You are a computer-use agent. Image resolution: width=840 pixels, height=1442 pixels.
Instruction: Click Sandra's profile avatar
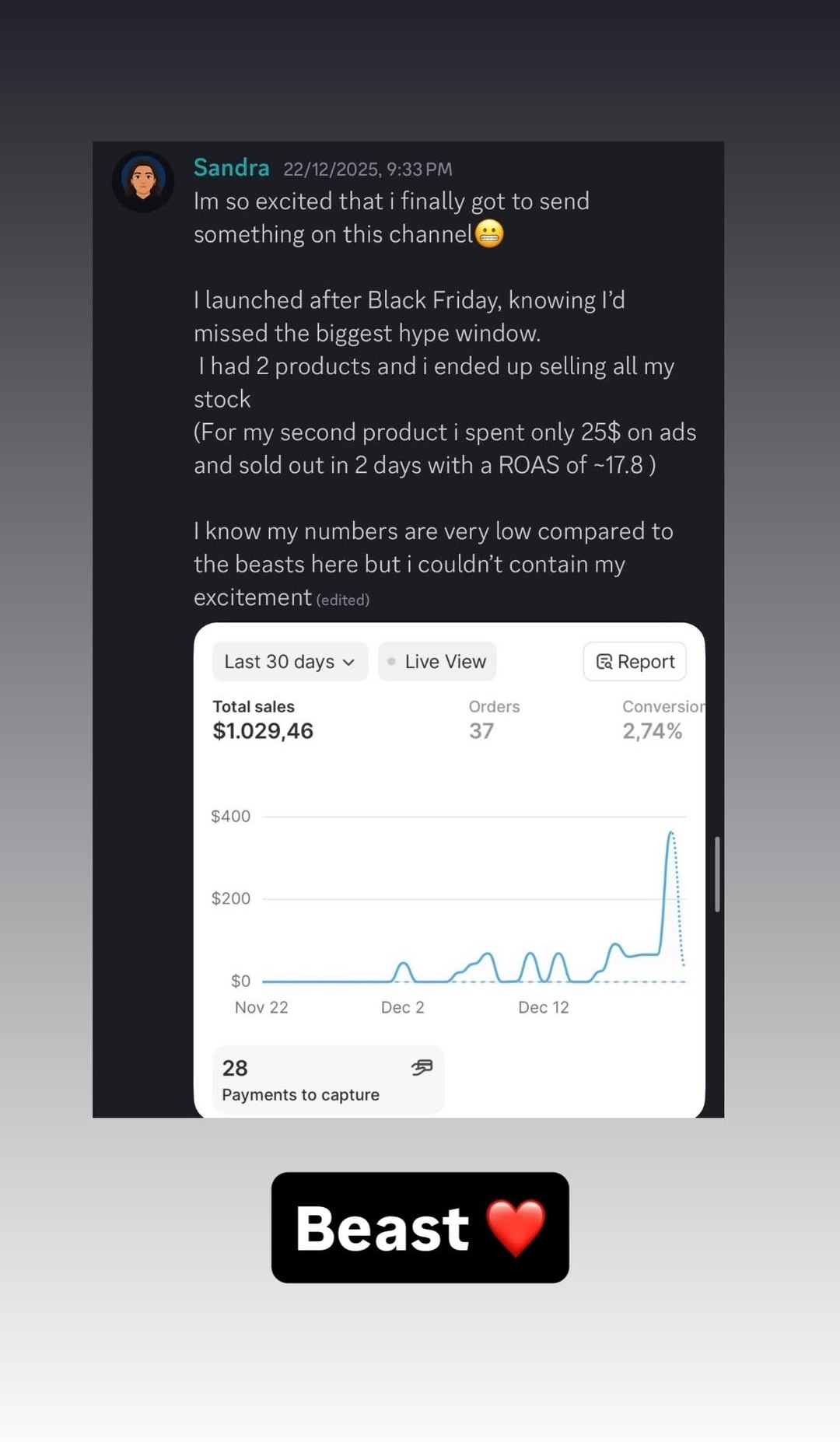(143, 181)
